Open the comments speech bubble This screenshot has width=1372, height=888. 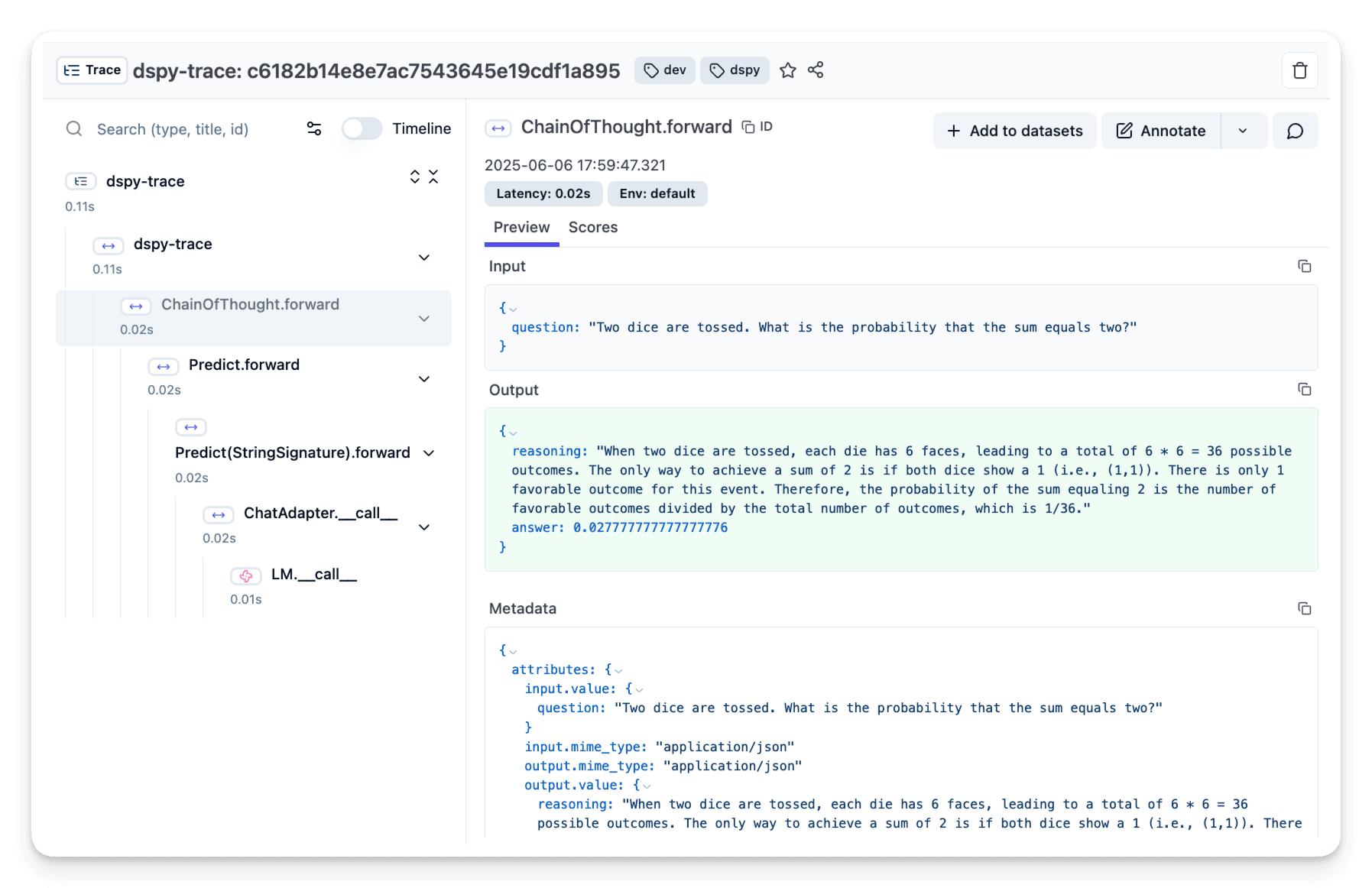pyautogui.click(x=1295, y=131)
